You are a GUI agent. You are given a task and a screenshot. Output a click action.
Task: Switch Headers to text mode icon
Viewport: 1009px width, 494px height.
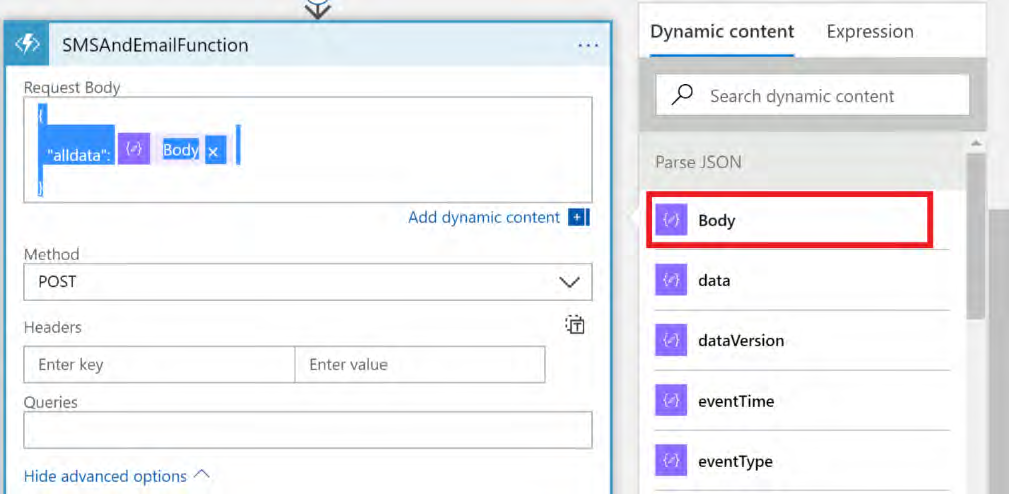(x=575, y=324)
